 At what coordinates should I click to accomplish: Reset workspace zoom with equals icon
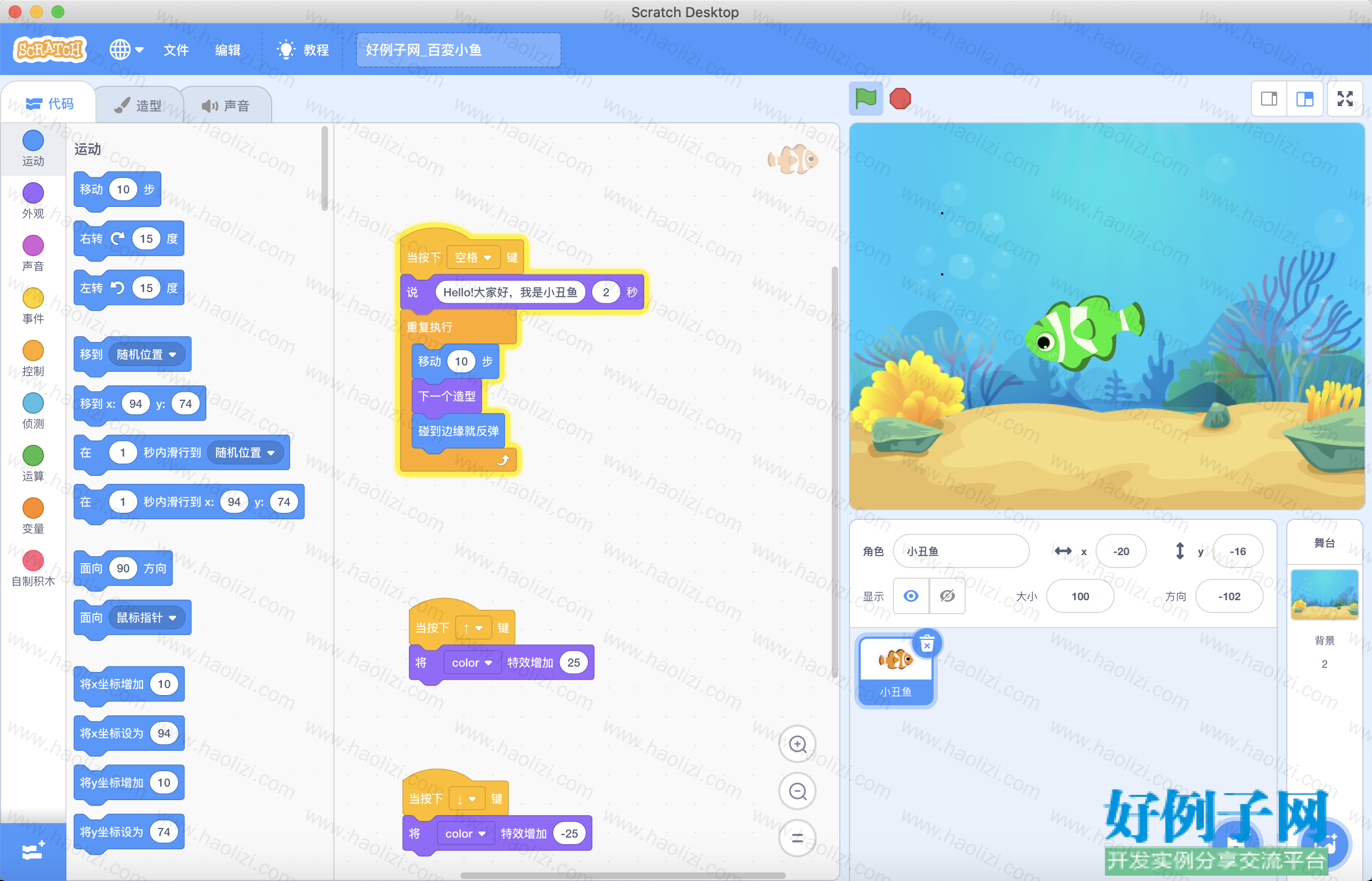click(797, 838)
